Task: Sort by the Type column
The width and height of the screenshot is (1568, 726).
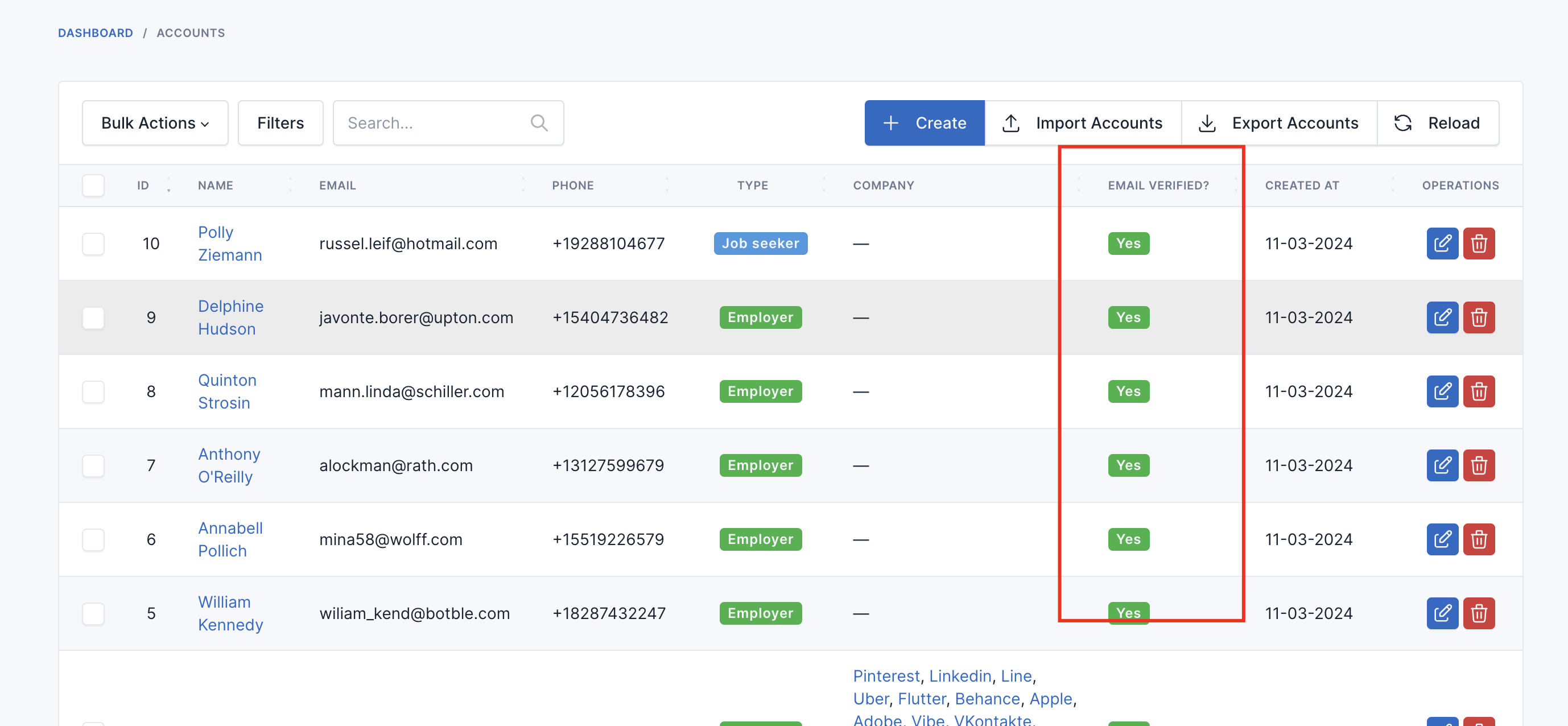Action: point(752,185)
